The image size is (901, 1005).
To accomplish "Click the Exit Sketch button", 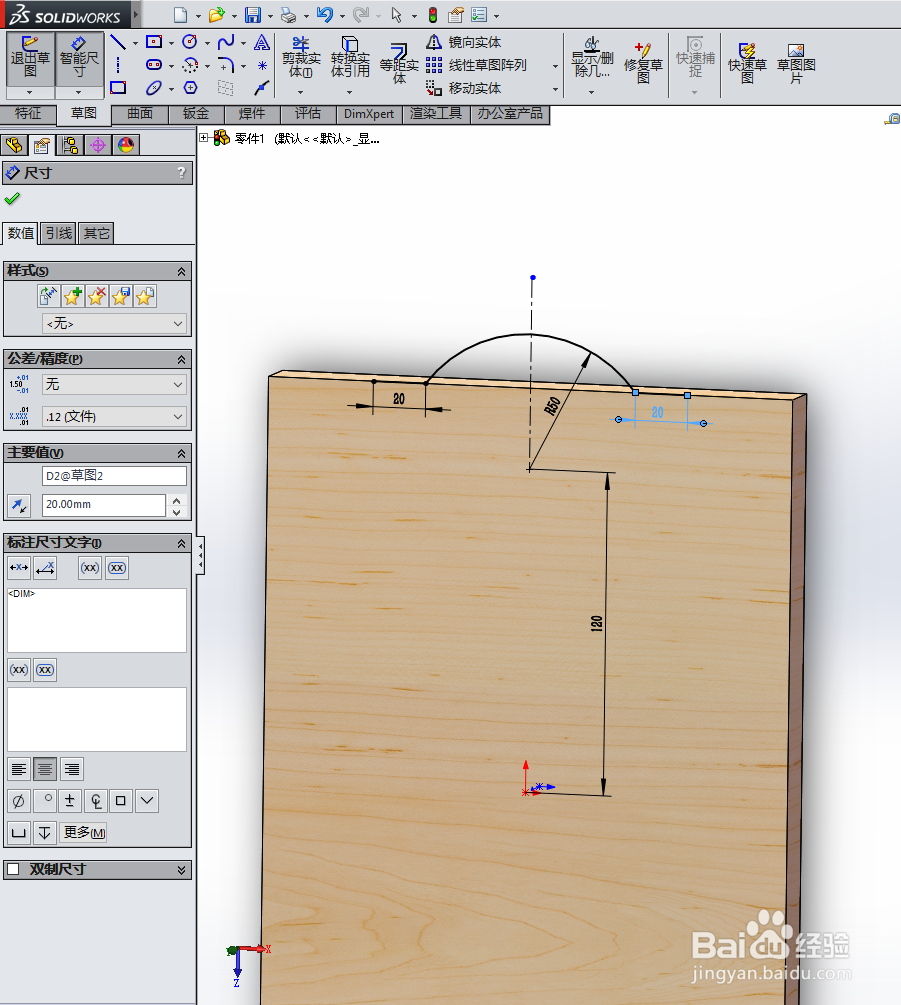I will tap(30, 60).
